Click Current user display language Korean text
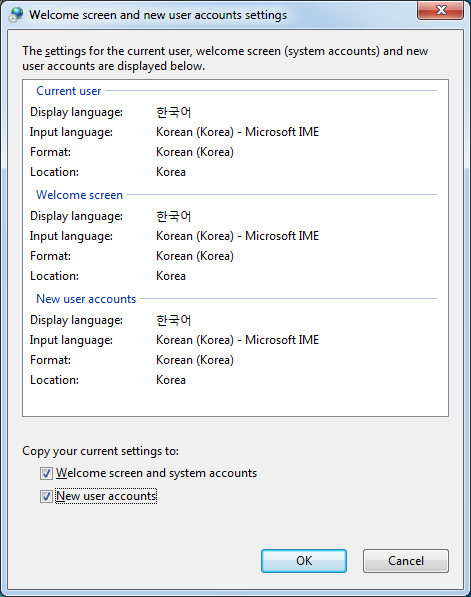 click(x=174, y=112)
